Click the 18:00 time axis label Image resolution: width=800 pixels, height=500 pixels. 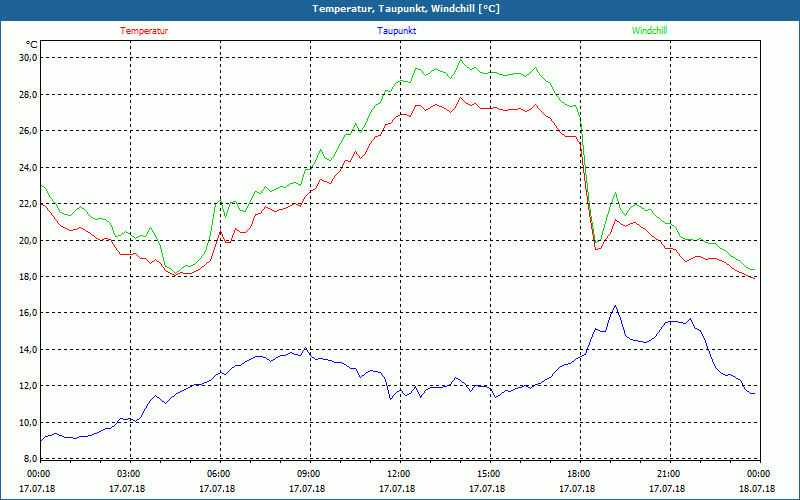click(x=578, y=474)
